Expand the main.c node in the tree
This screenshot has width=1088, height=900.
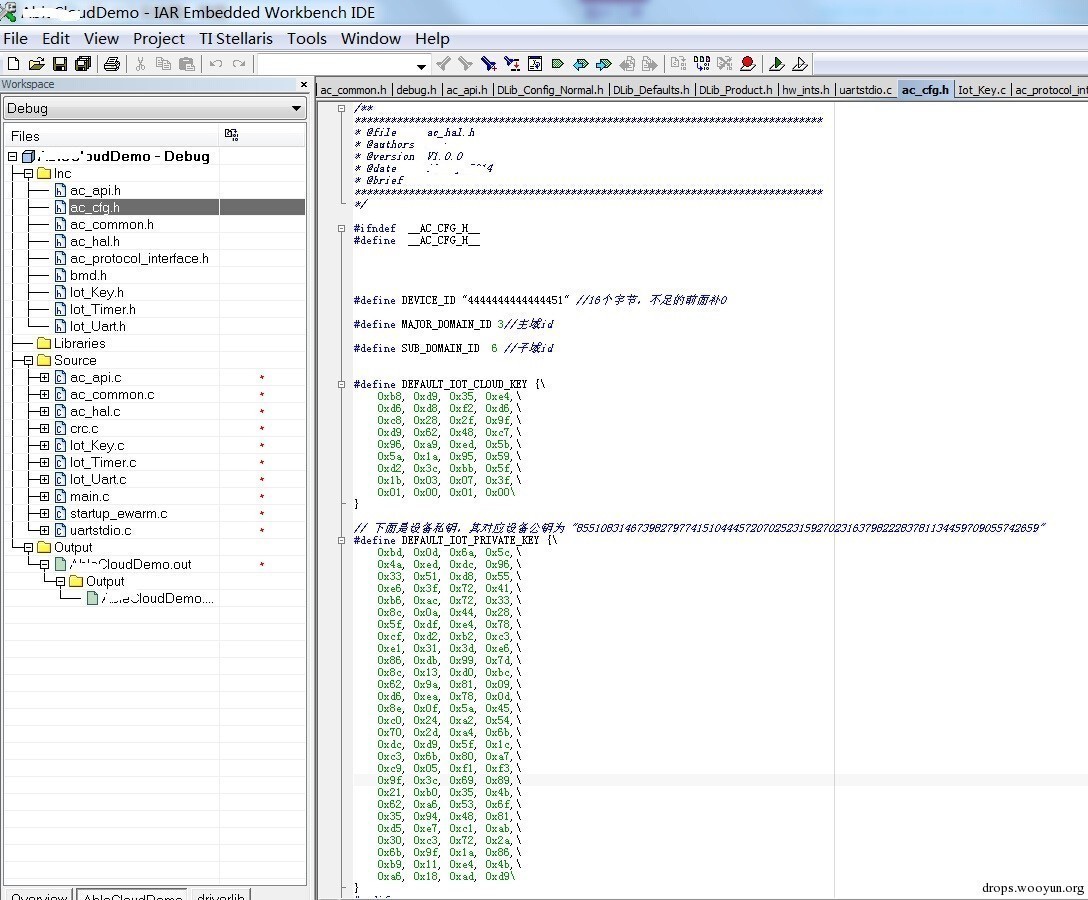(x=44, y=497)
